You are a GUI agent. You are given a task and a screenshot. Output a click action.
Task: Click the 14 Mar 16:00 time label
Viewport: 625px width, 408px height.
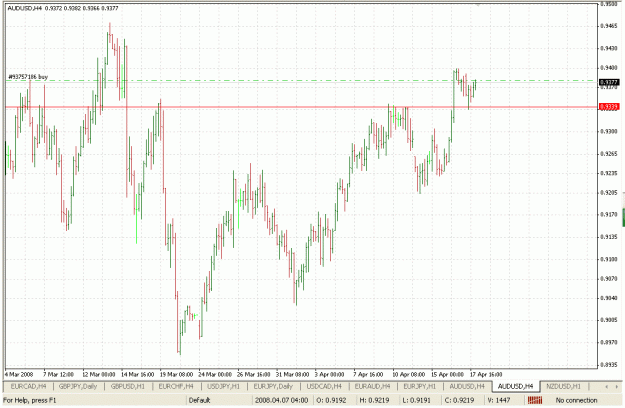(x=138, y=375)
